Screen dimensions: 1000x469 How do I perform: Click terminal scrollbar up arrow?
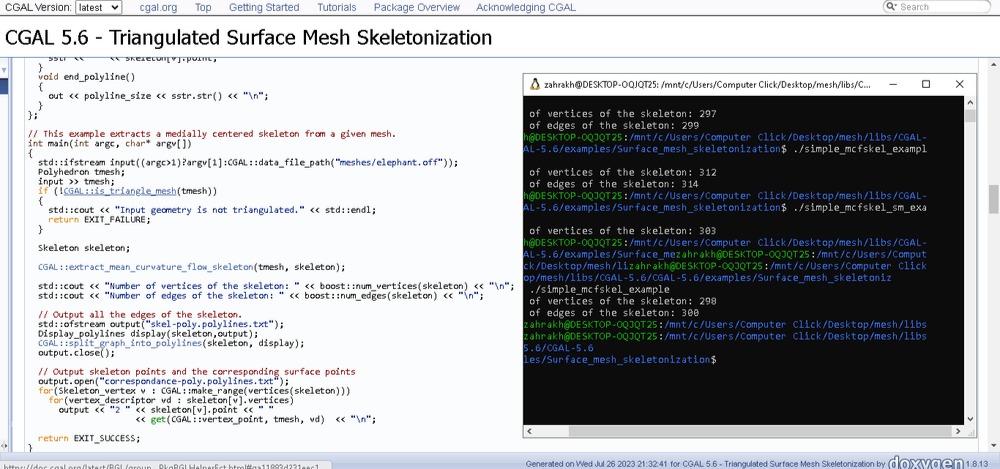(970, 102)
